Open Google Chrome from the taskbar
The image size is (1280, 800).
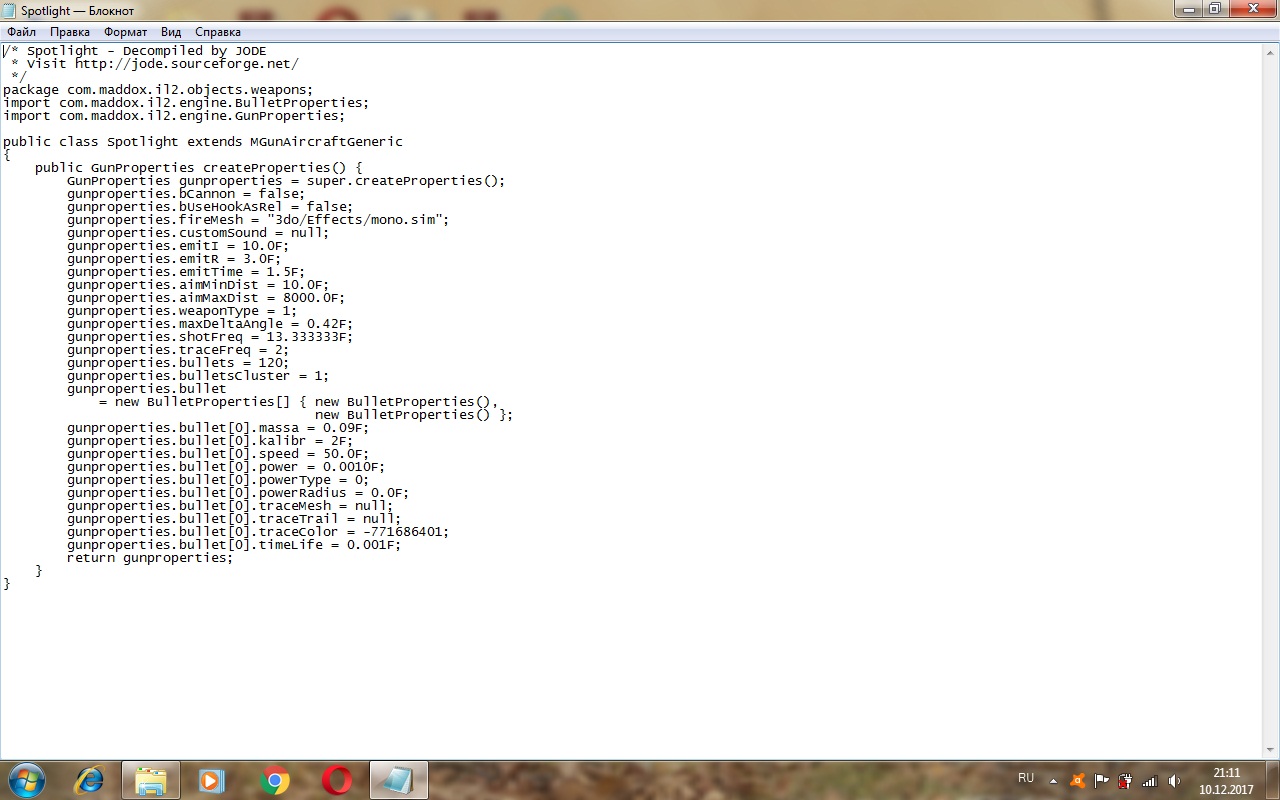[275, 780]
